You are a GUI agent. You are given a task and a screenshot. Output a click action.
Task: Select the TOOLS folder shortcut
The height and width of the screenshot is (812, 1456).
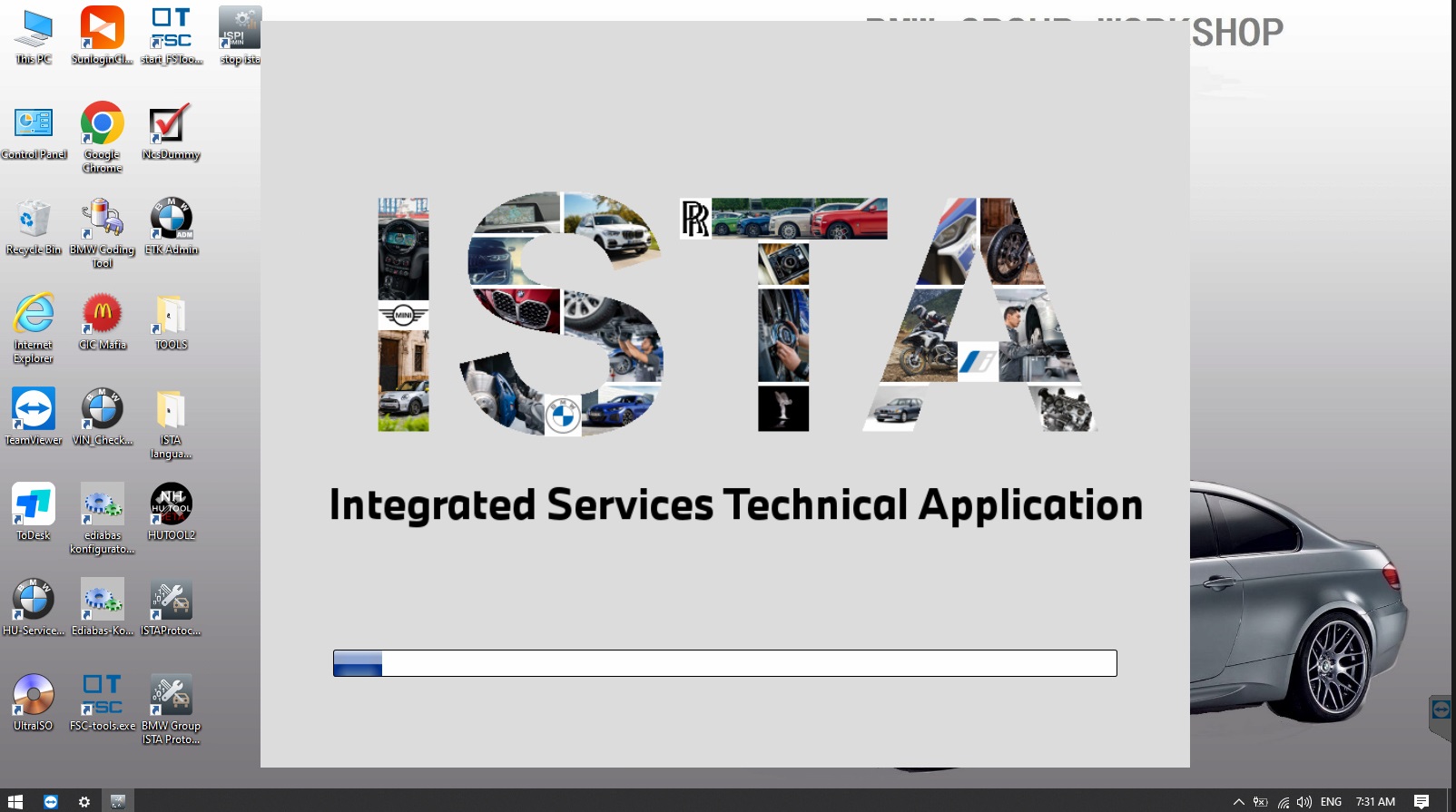point(172,322)
